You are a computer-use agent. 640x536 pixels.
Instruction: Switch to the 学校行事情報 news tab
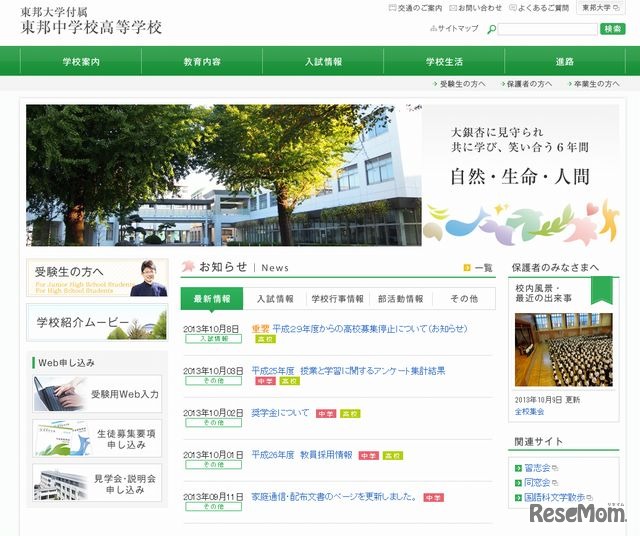[338, 299]
